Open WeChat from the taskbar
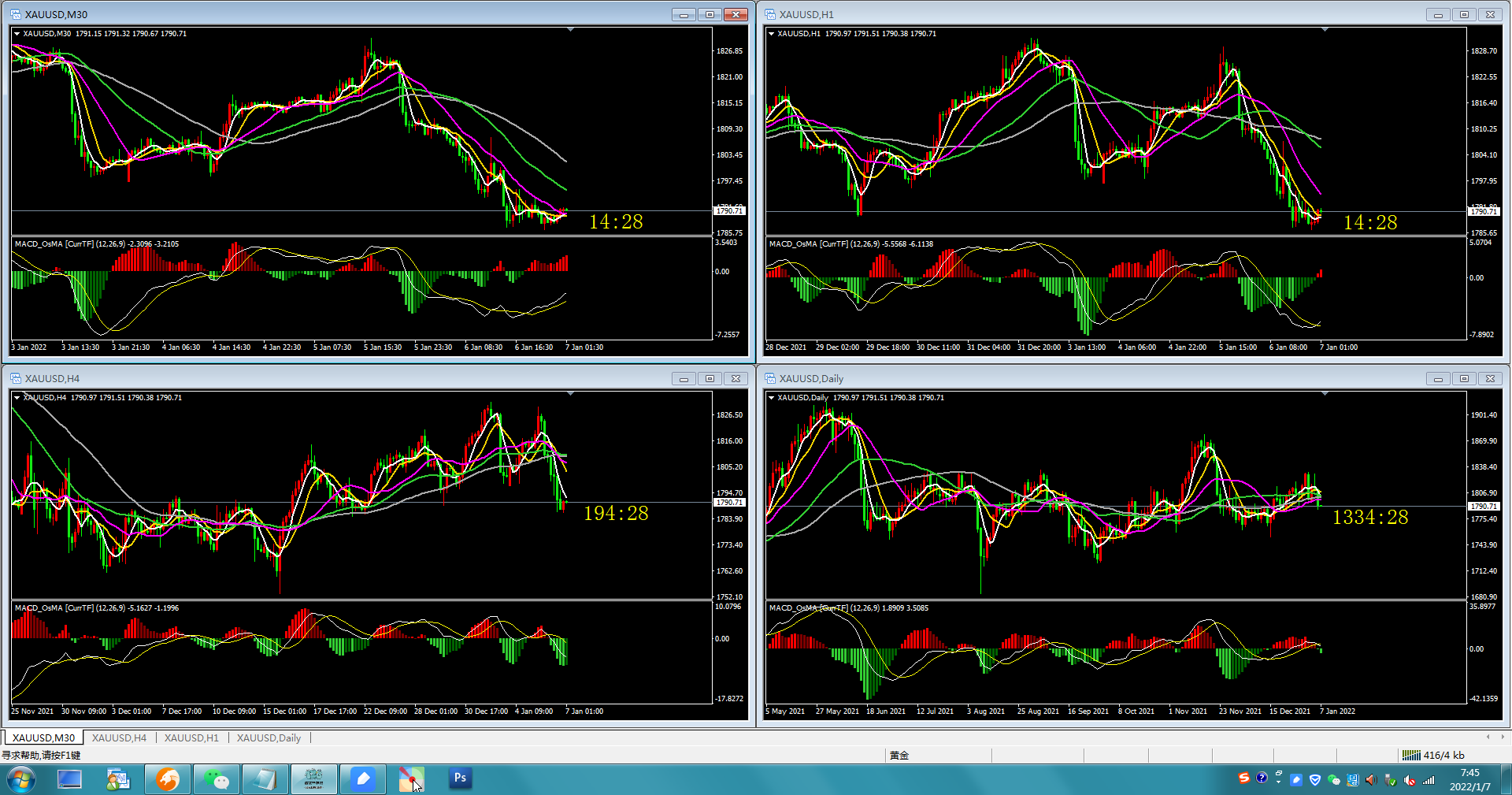Image resolution: width=1512 pixels, height=795 pixels. tap(216, 779)
